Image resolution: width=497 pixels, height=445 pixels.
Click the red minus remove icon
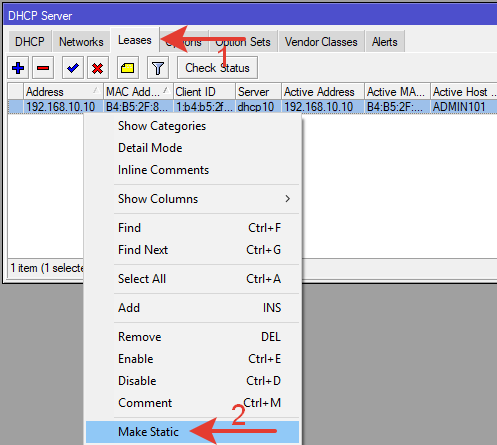[x=43, y=68]
